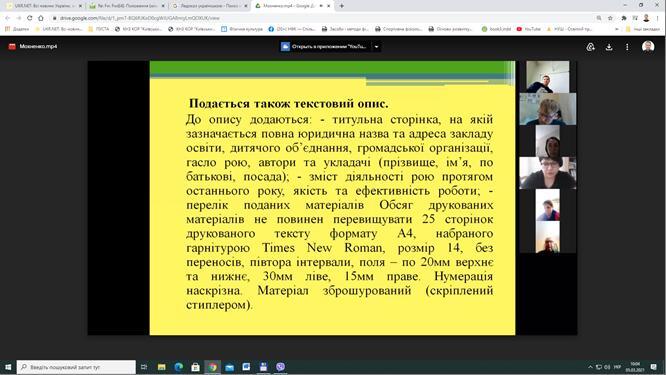
Task: Click the 'Открыть в приложении' button
Action: point(325,47)
